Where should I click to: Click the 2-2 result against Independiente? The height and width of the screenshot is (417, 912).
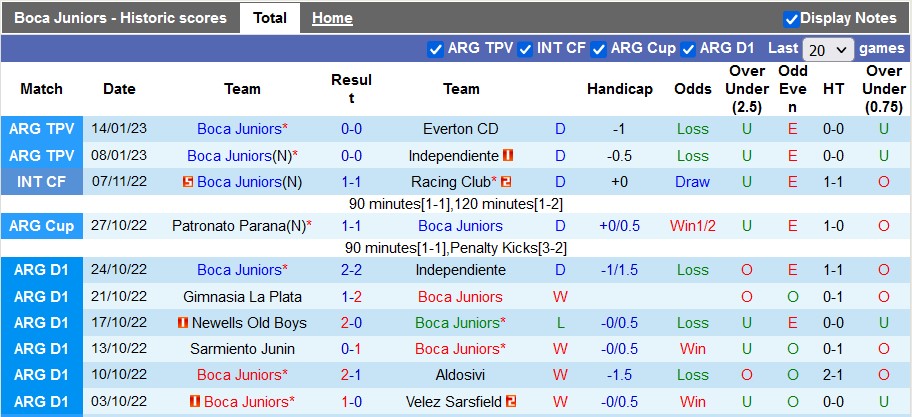tap(351, 270)
